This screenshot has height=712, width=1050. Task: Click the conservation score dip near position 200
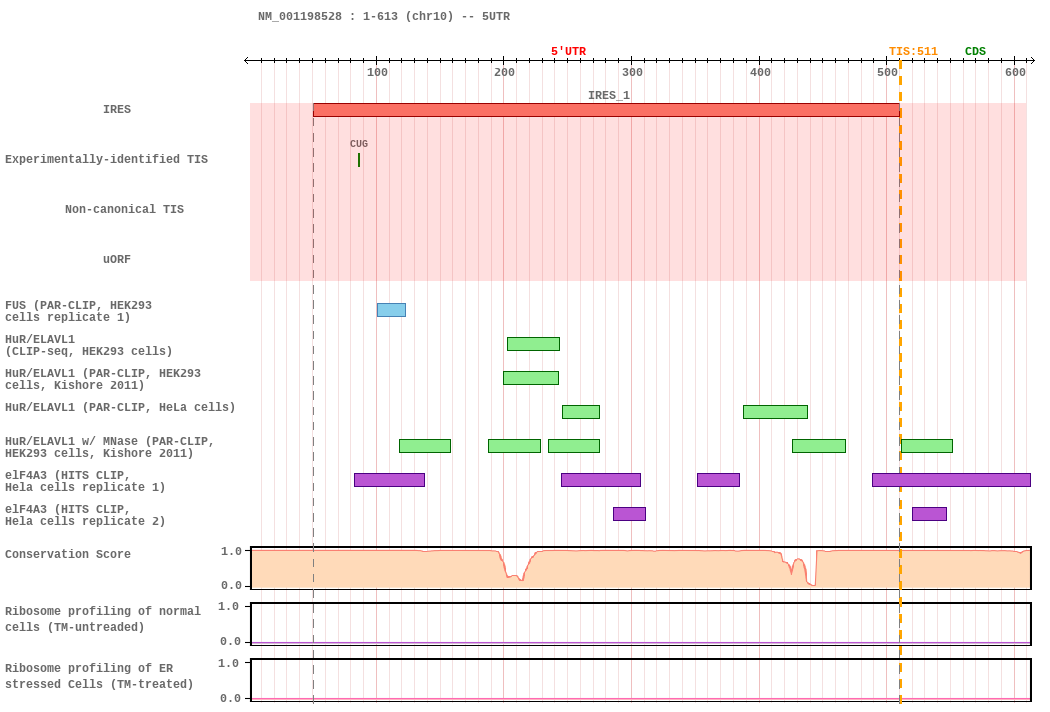pyautogui.click(x=514, y=569)
